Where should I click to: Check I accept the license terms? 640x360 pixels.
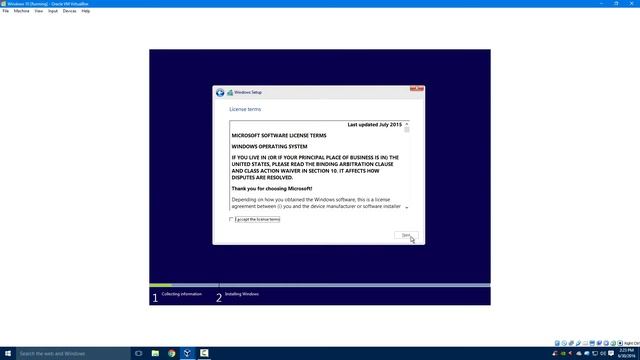tap(231, 220)
